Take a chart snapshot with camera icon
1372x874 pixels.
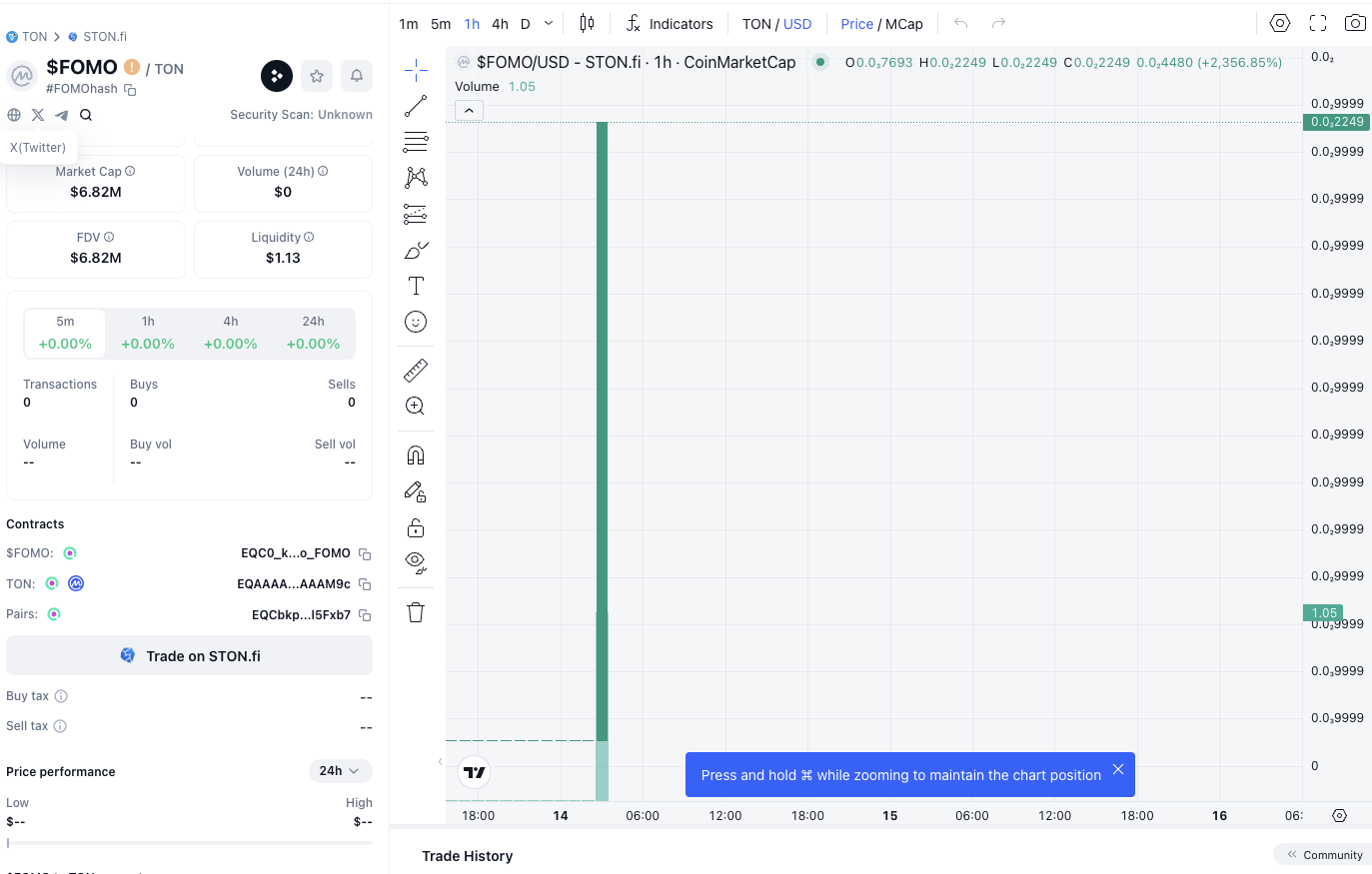1355,23
